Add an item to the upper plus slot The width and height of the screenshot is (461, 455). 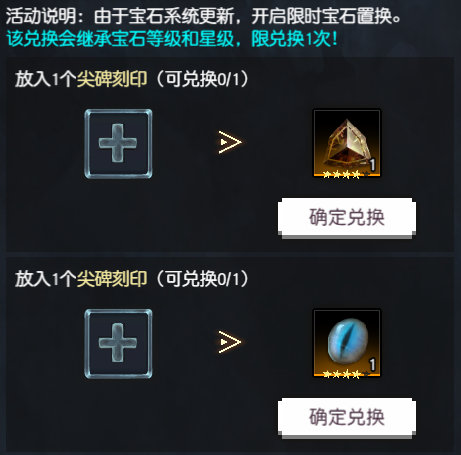coord(118,143)
